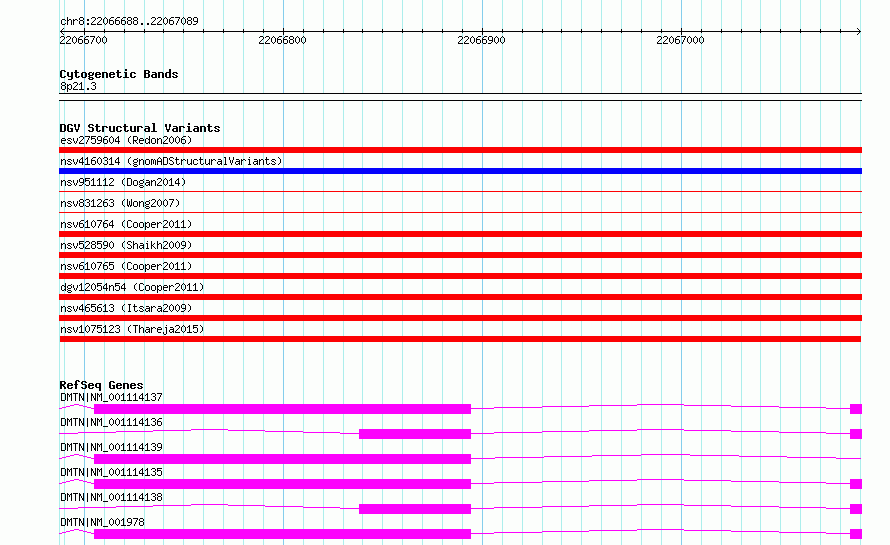This screenshot has height=545, width=890.
Task: Click the red bar under nsv465613
Action: point(460,318)
